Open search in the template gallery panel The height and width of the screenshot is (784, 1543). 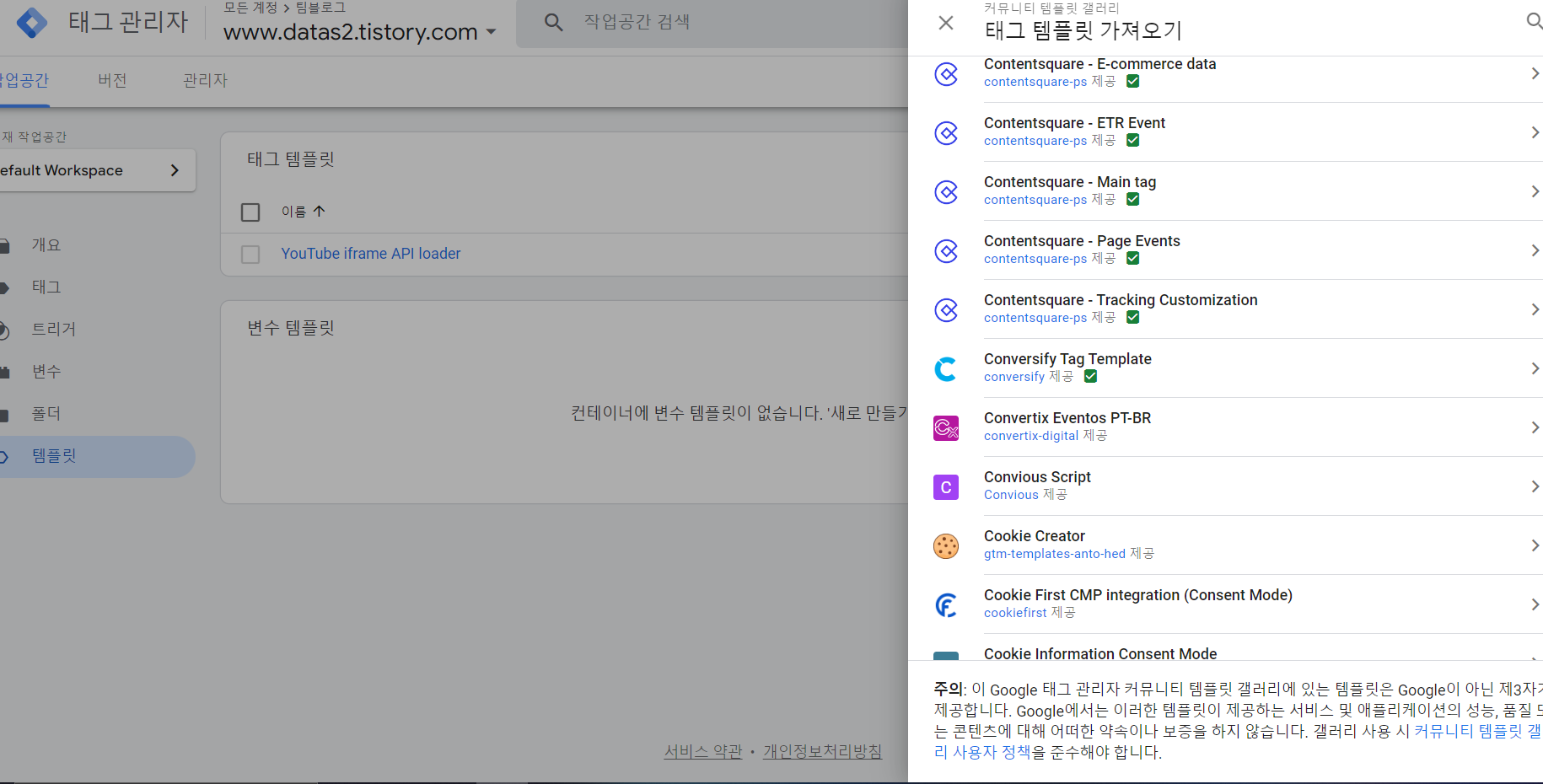coord(1535,21)
